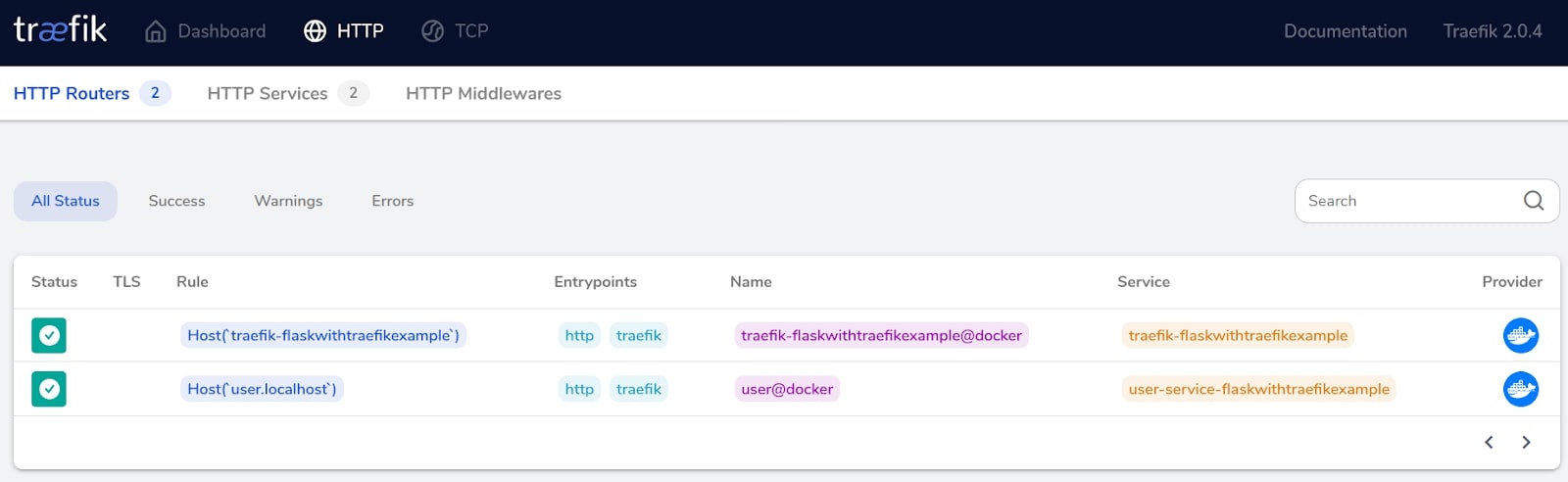Click Docker provider icon for user@docker router

coord(1521,390)
